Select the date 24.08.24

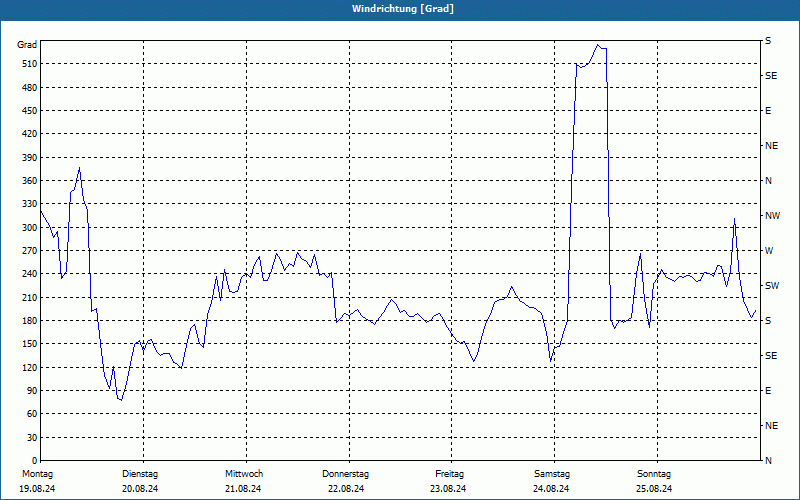tap(551, 489)
